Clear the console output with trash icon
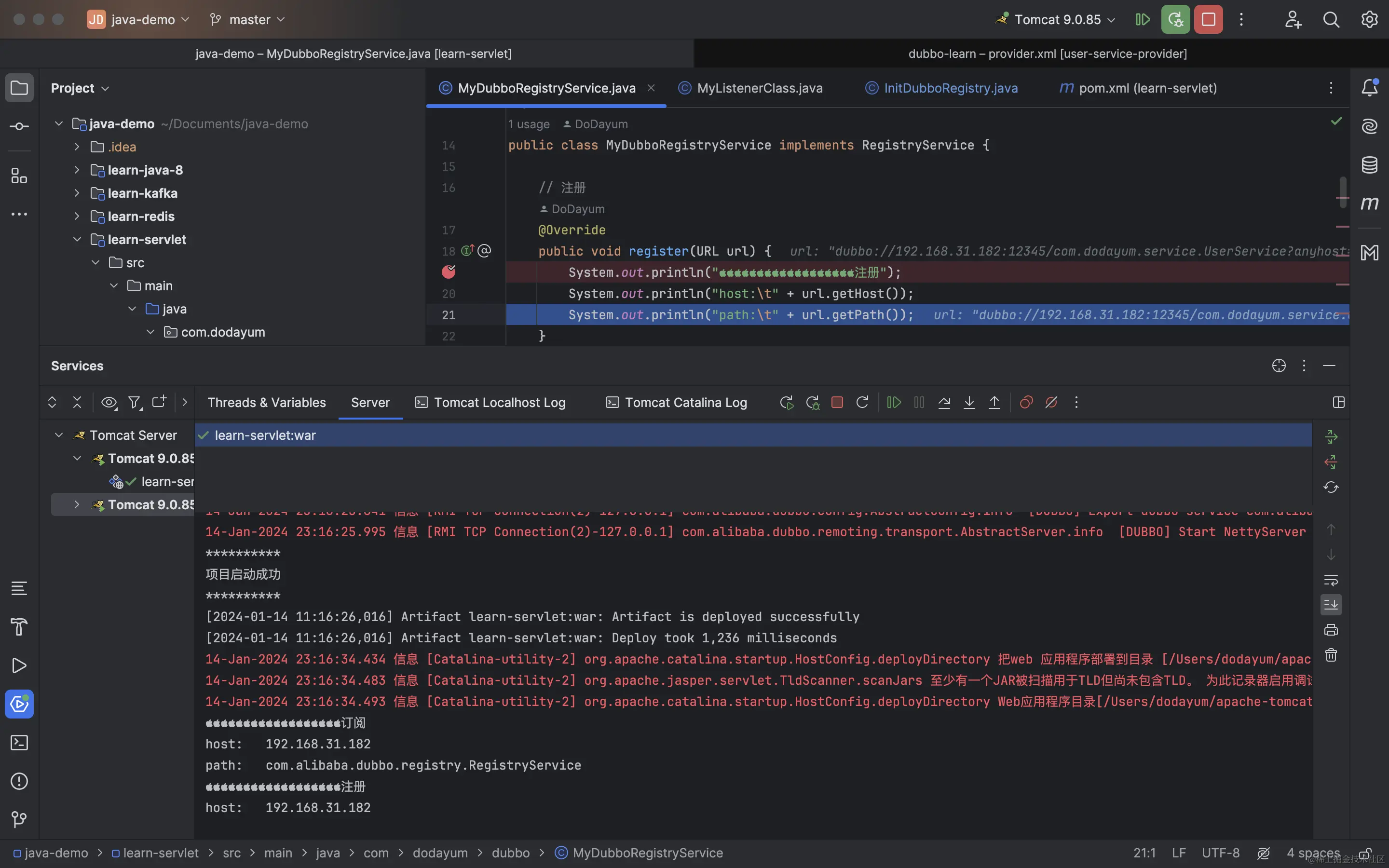The height and width of the screenshot is (868, 1389). [1331, 655]
